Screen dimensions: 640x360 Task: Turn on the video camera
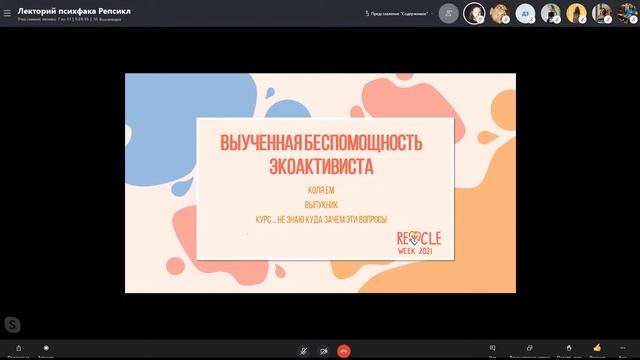pyautogui.click(x=324, y=351)
